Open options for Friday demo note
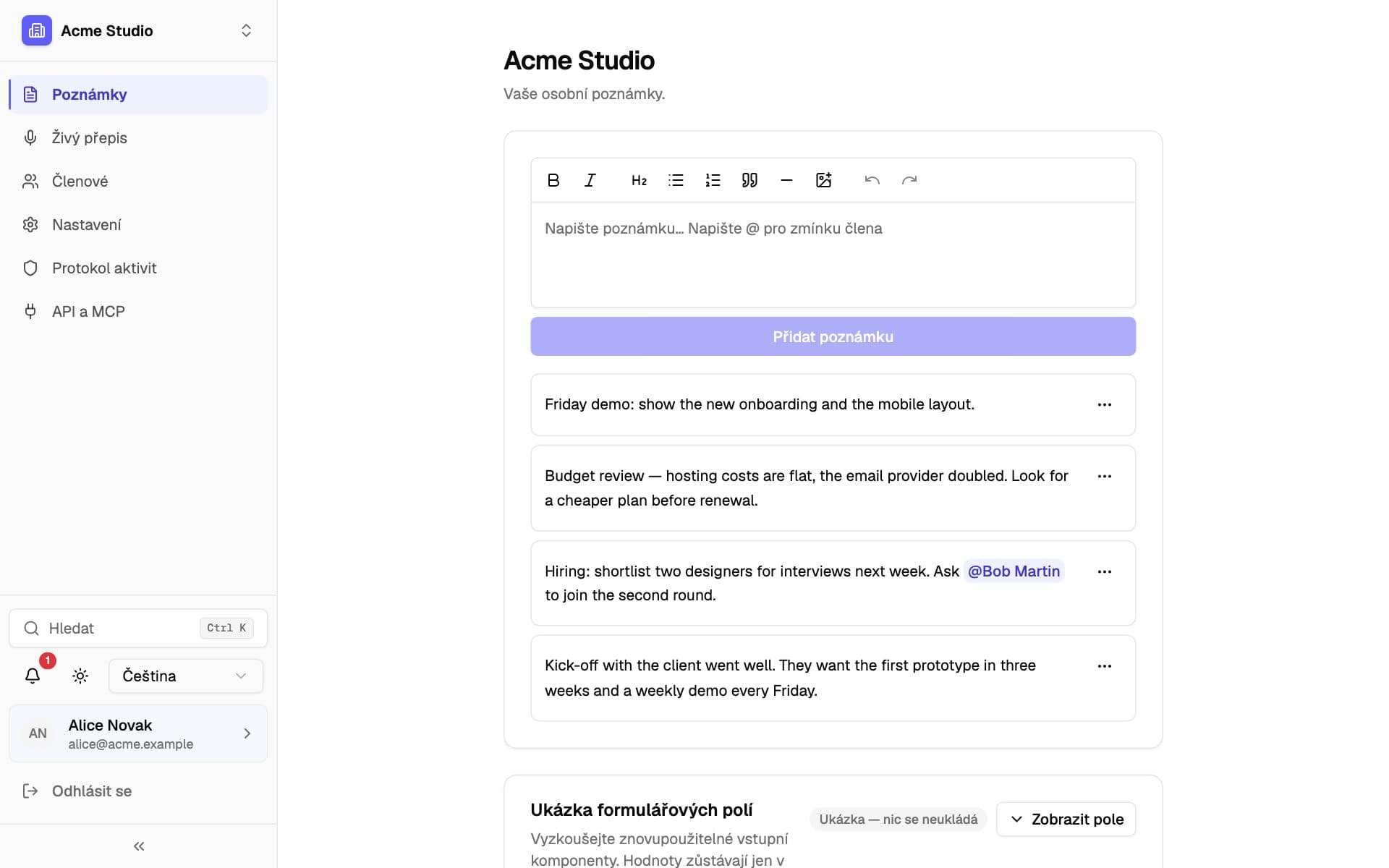This screenshot has height=868, width=1389. click(x=1104, y=404)
